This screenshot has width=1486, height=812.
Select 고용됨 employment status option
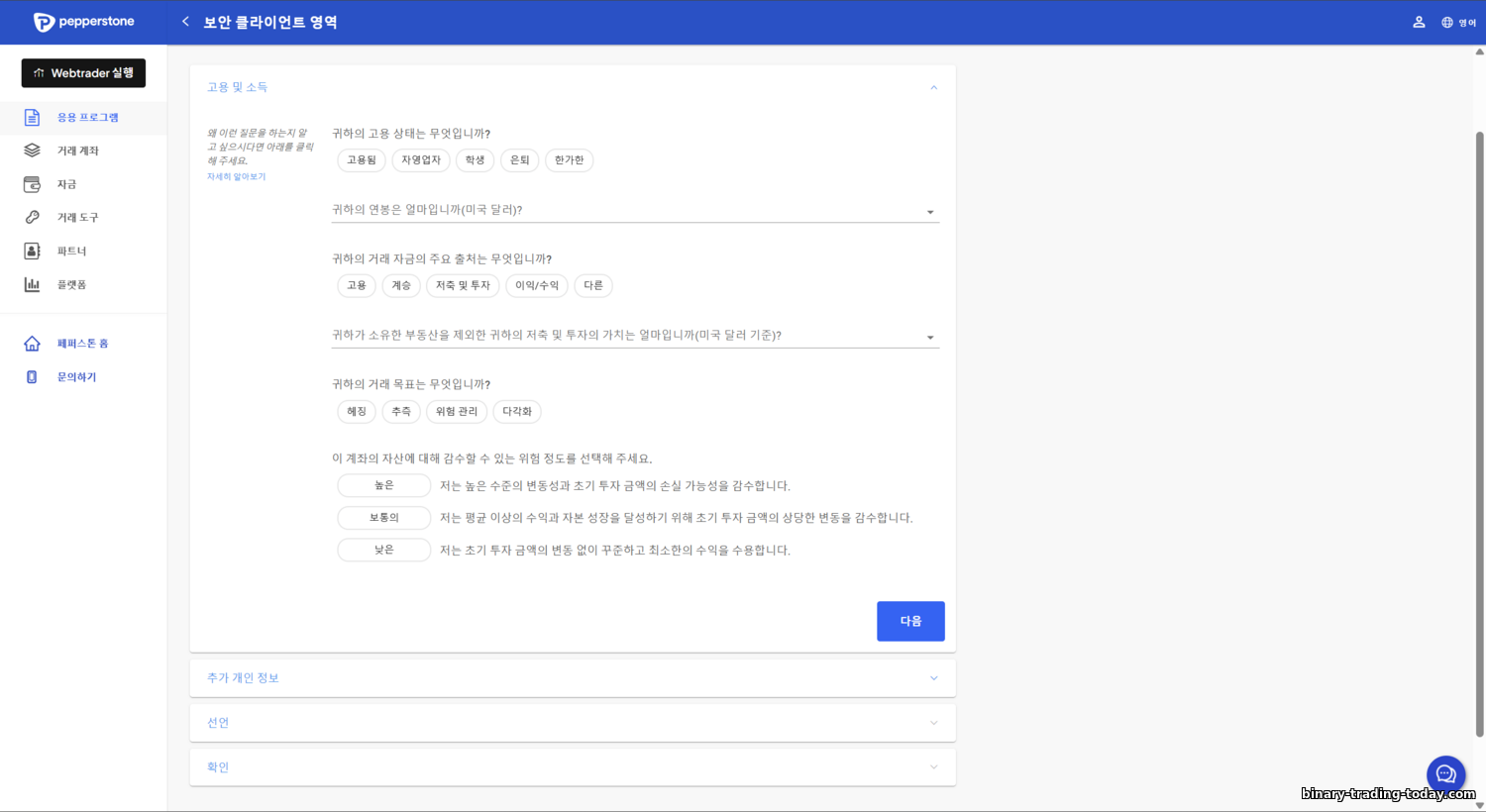coord(362,160)
